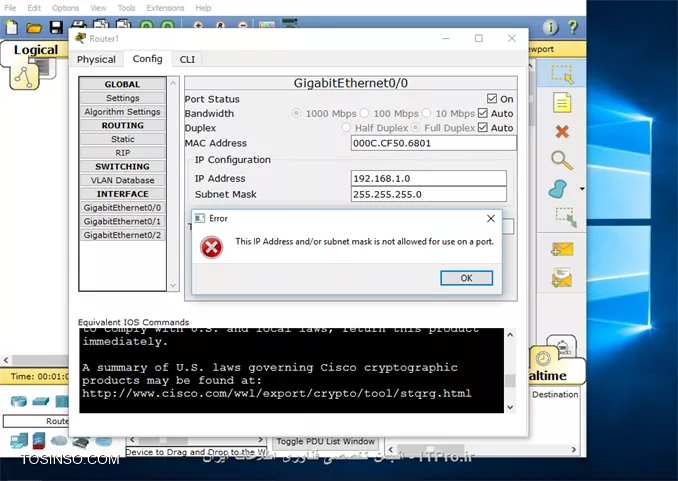This screenshot has height=481, width=678.
Task: Create a new file from toolbar
Action: (12, 28)
